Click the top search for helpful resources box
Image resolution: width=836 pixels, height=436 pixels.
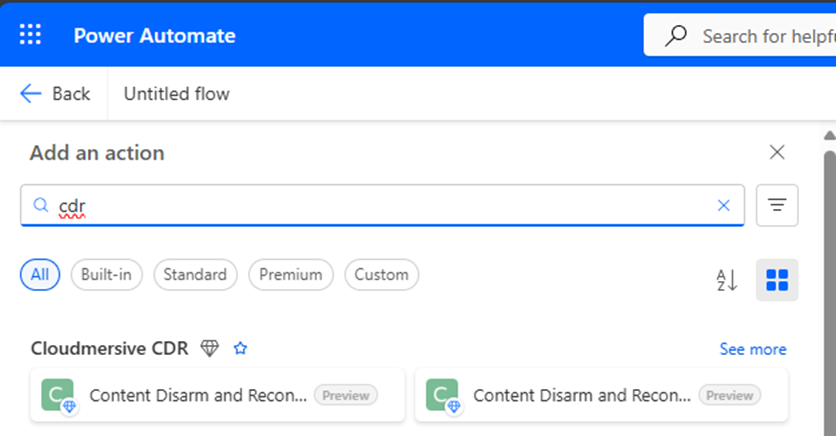[760, 36]
